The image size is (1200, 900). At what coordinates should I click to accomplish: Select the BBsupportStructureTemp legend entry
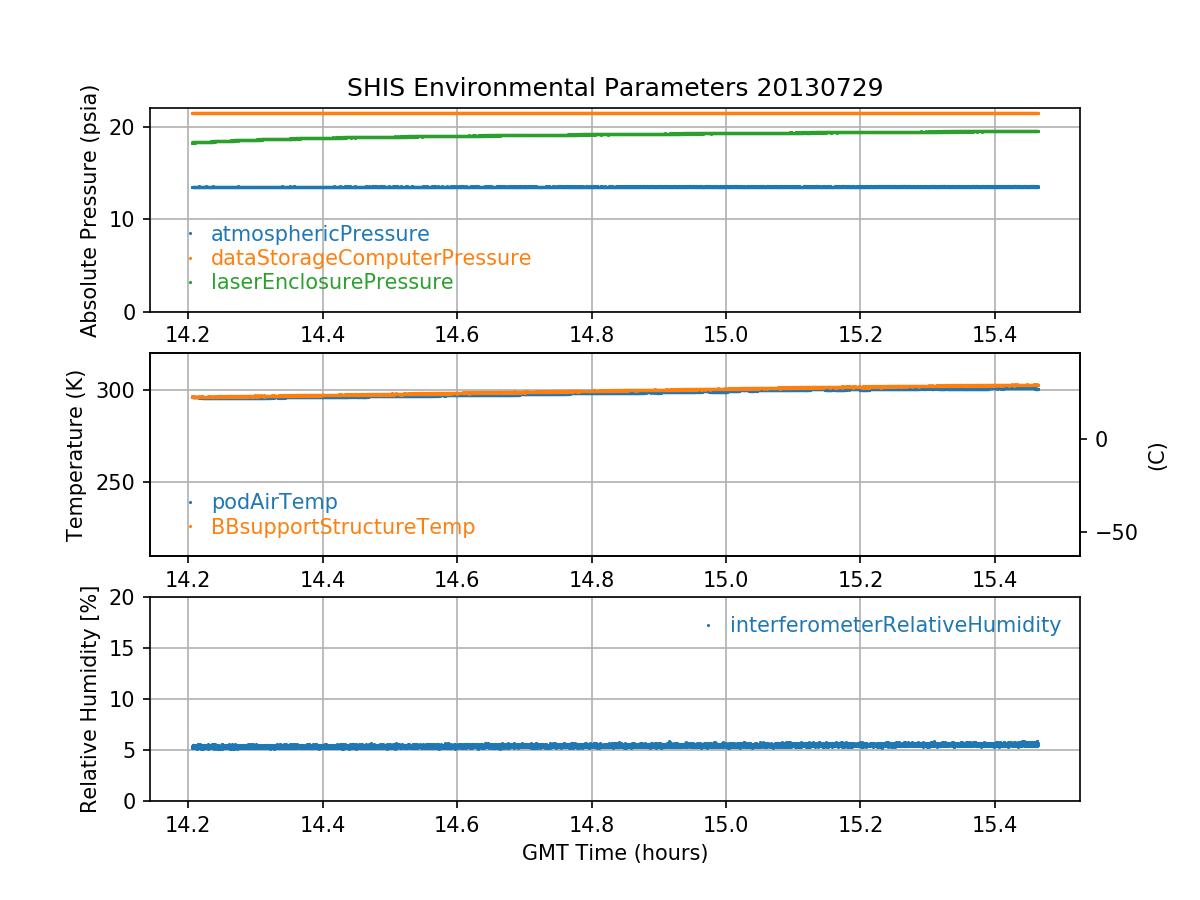click(342, 527)
